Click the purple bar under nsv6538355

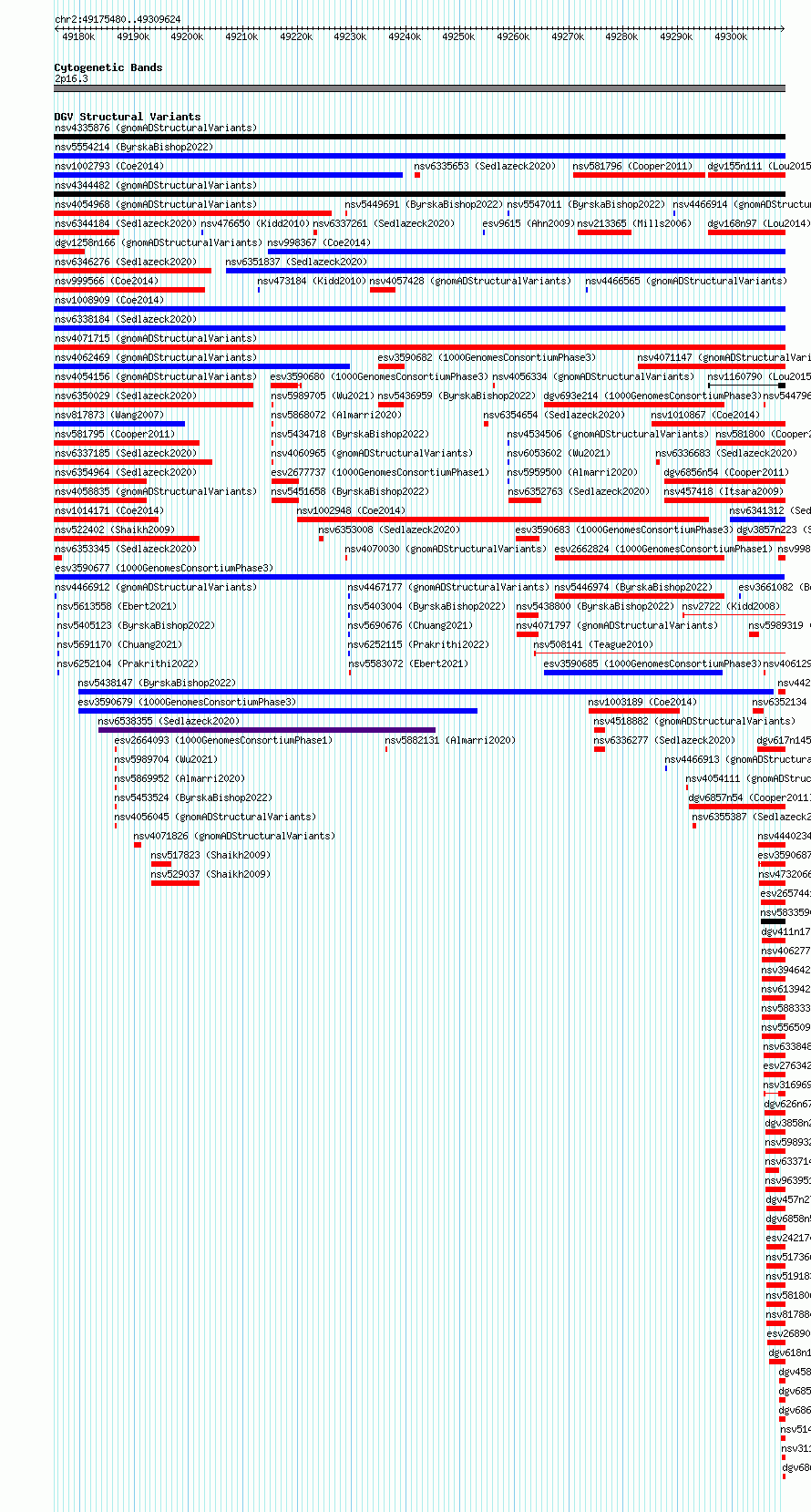(x=267, y=730)
